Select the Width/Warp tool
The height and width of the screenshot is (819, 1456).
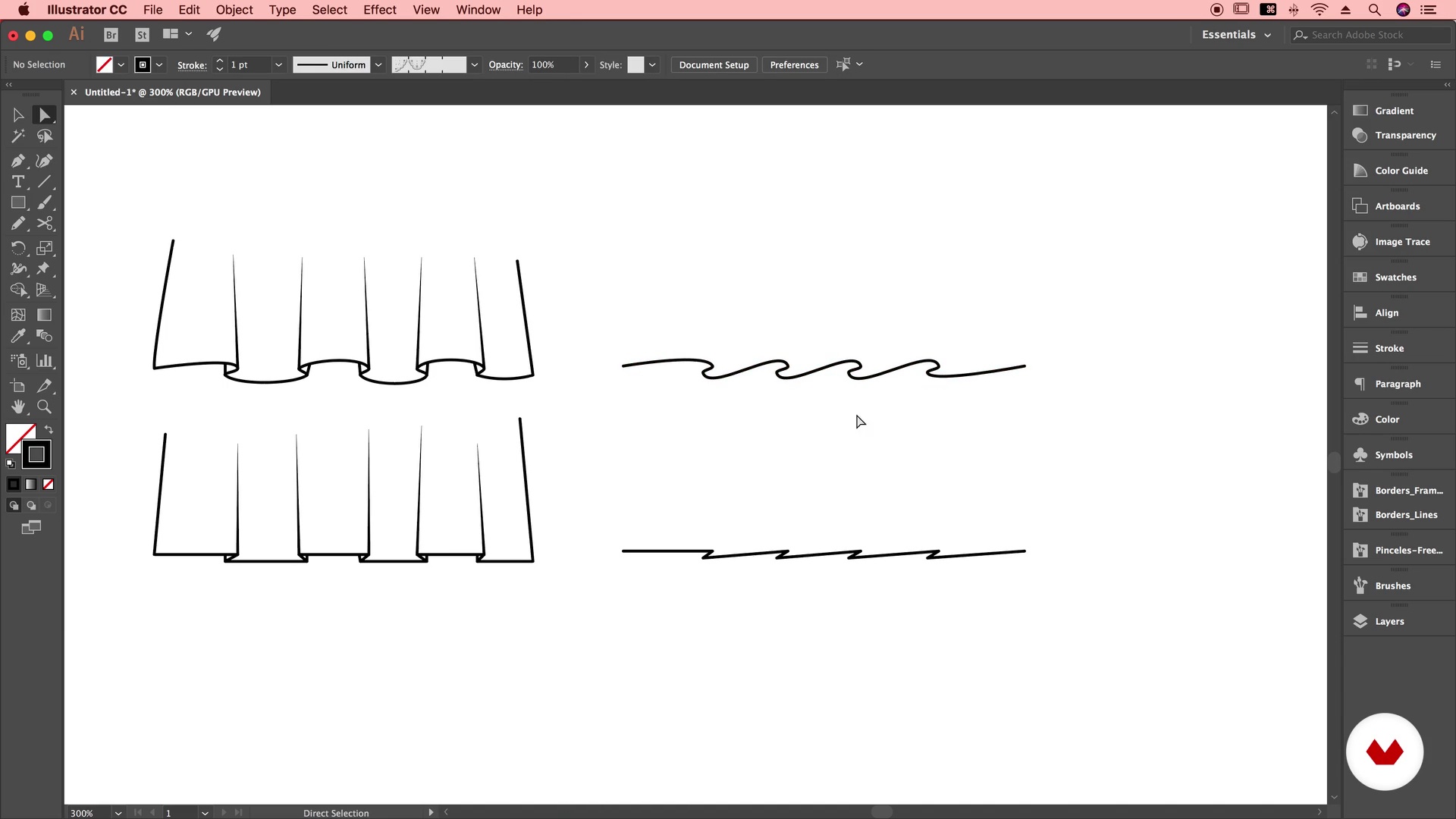tap(18, 269)
